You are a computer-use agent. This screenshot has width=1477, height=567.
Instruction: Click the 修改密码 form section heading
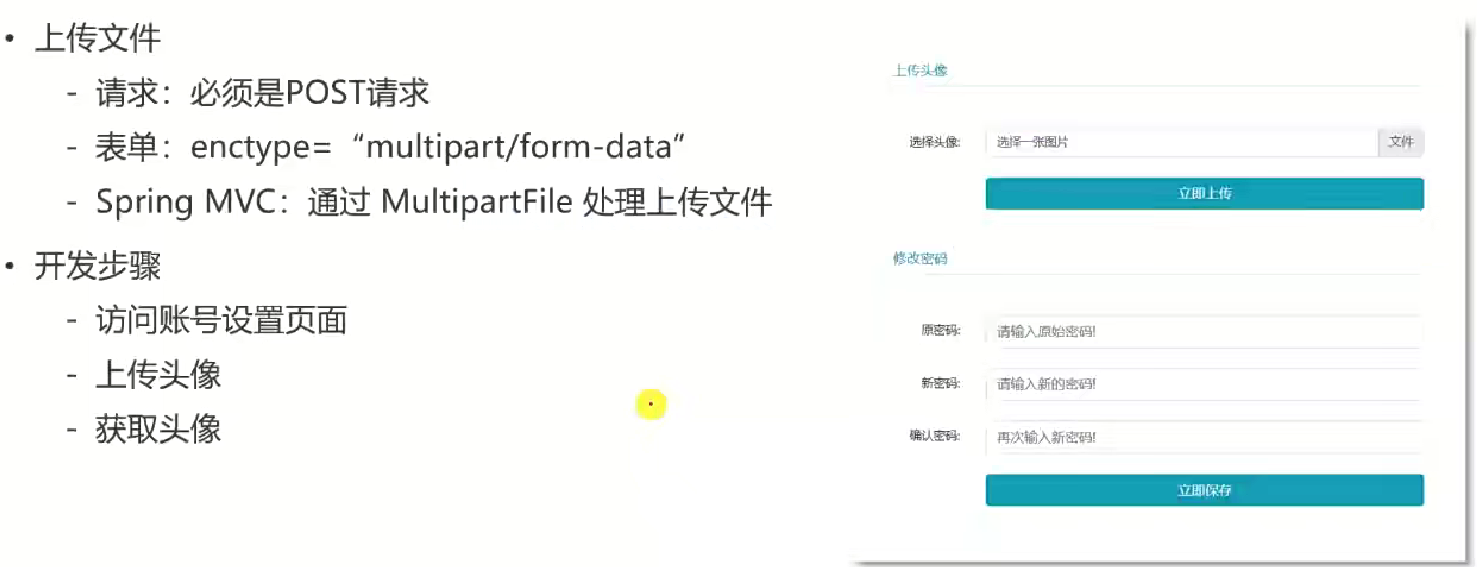(920, 258)
